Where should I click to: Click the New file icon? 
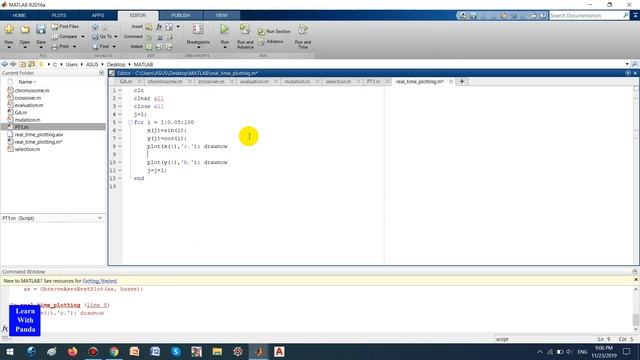(9, 29)
